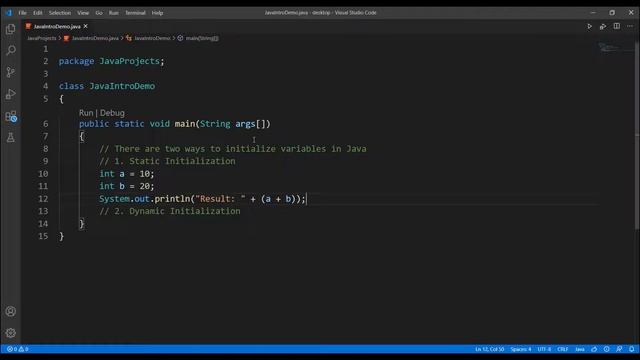Open the Extensions view

(x=11, y=116)
